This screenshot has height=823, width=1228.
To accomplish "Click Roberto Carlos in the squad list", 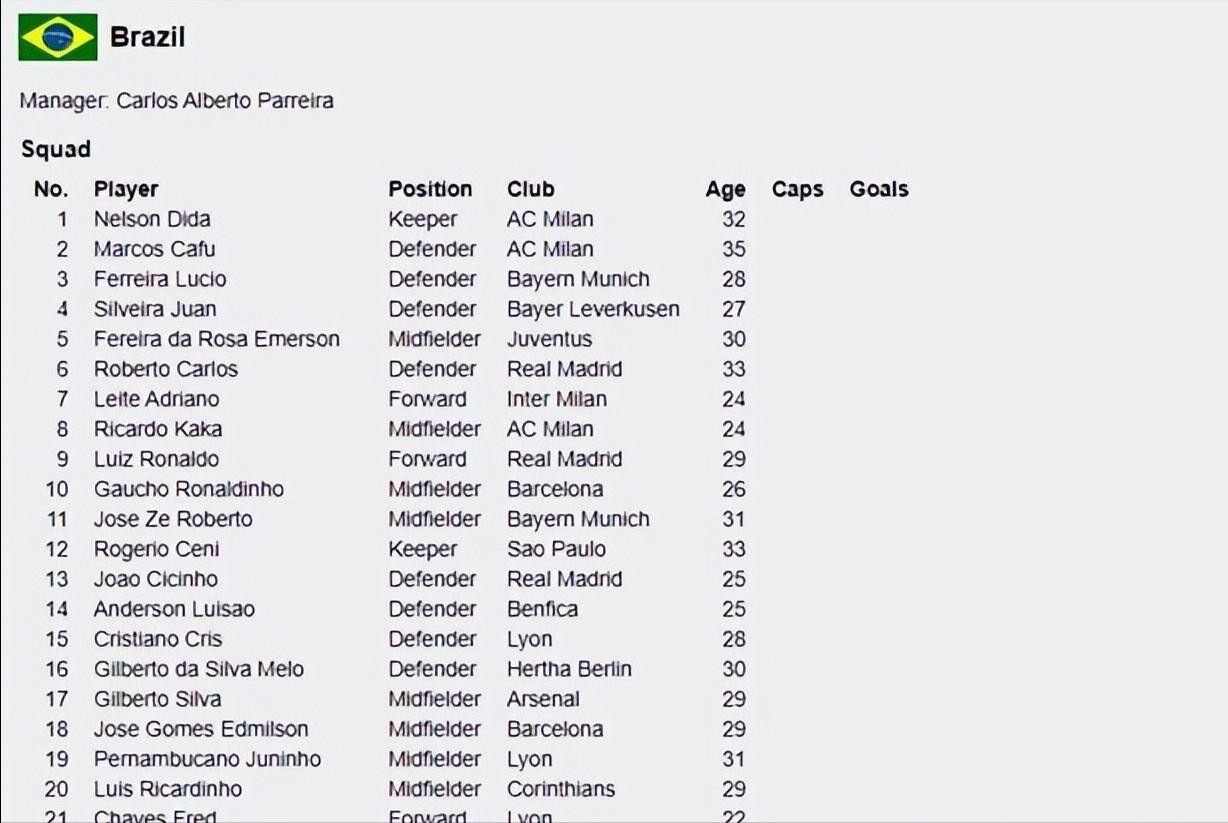I will point(166,369).
